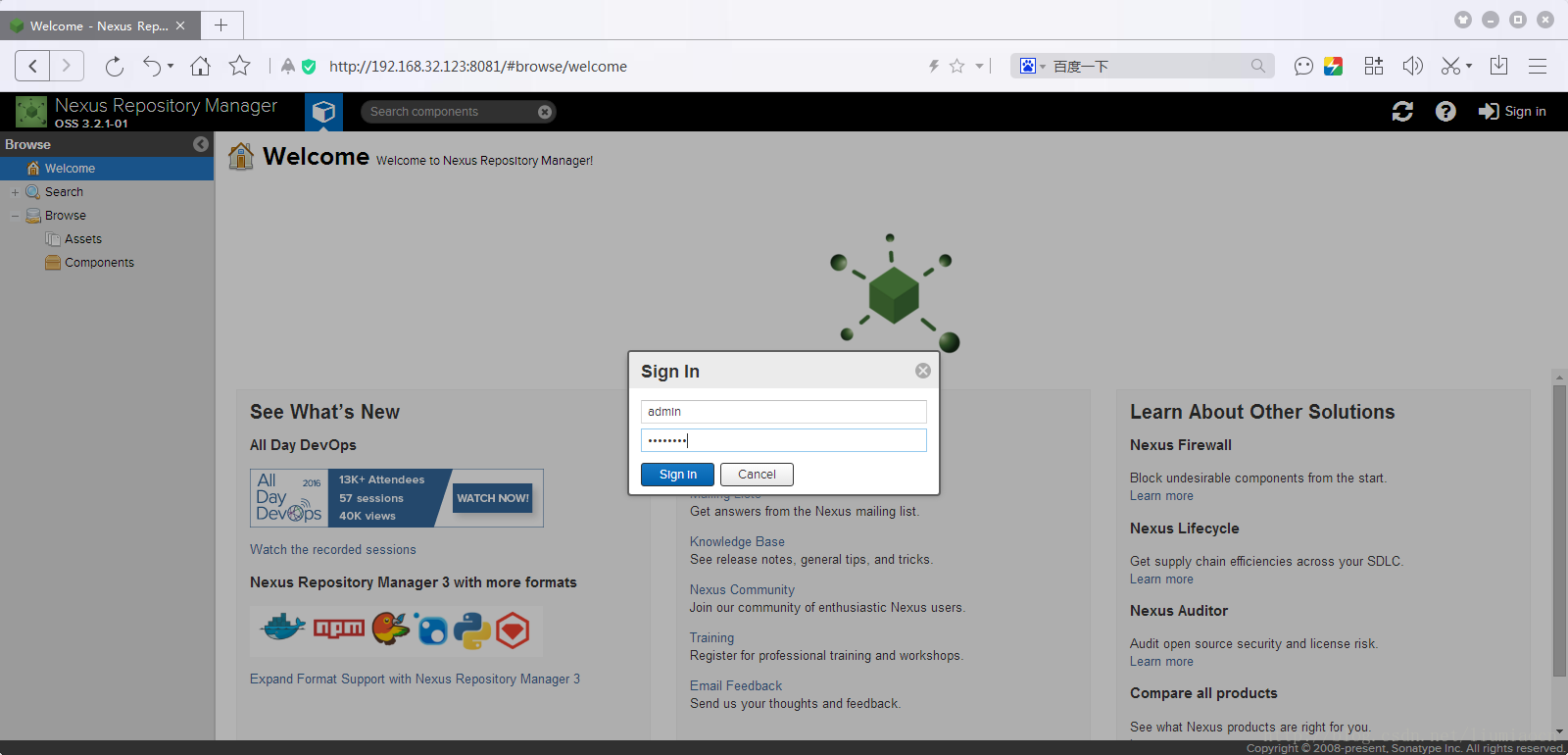Click the page vertical scrollbar thumb
1568x755 pixels.
[x=1559, y=530]
